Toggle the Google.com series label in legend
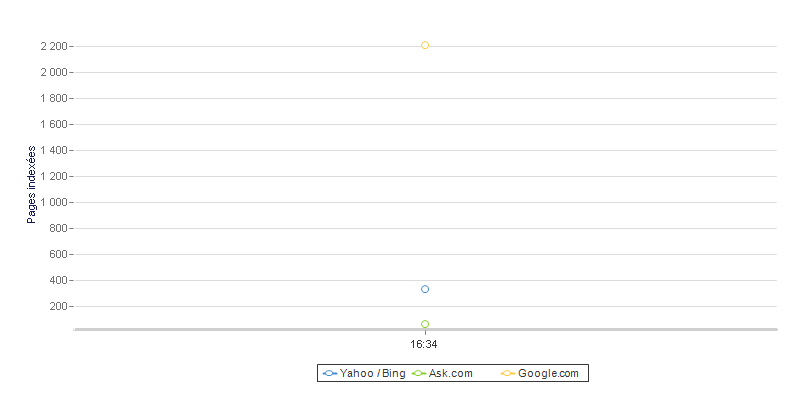This screenshot has width=800, height=400. pyautogui.click(x=548, y=373)
